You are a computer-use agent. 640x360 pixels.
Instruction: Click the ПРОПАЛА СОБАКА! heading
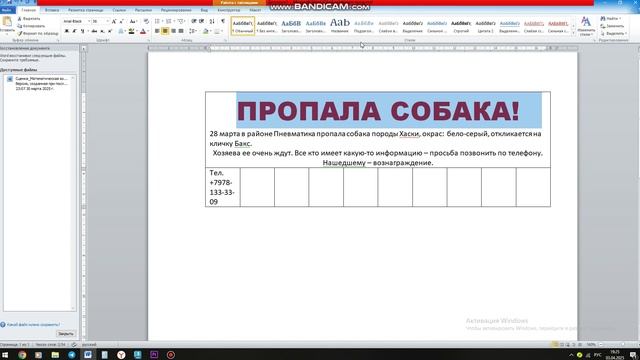[x=378, y=111]
